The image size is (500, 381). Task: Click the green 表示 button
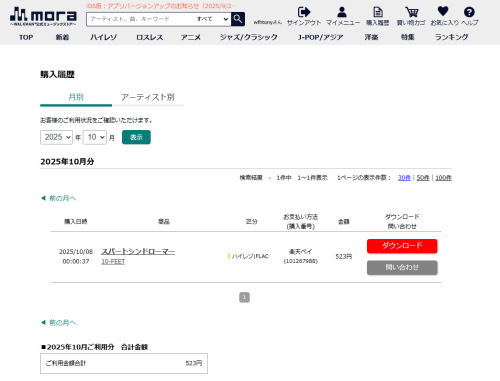(x=136, y=137)
